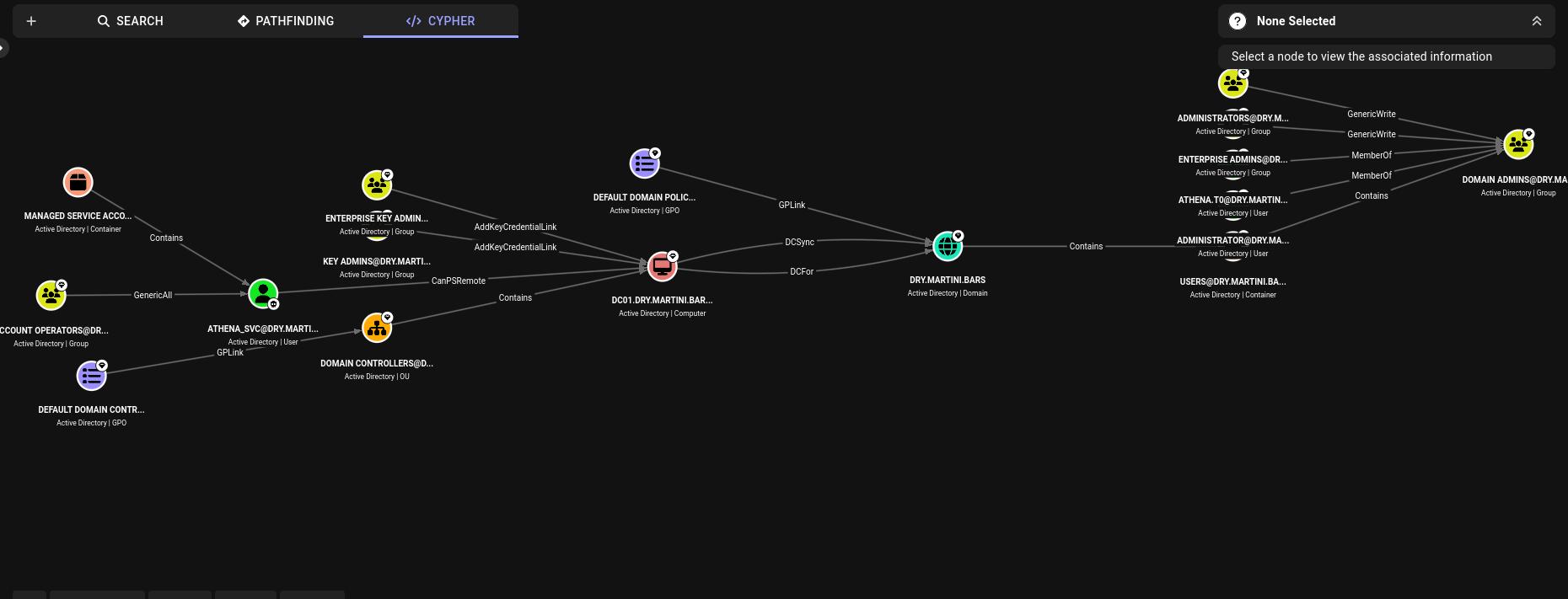Click the KEY ADMINS@DRY.MARTI... node label
1568x599 pixels.
(377, 261)
